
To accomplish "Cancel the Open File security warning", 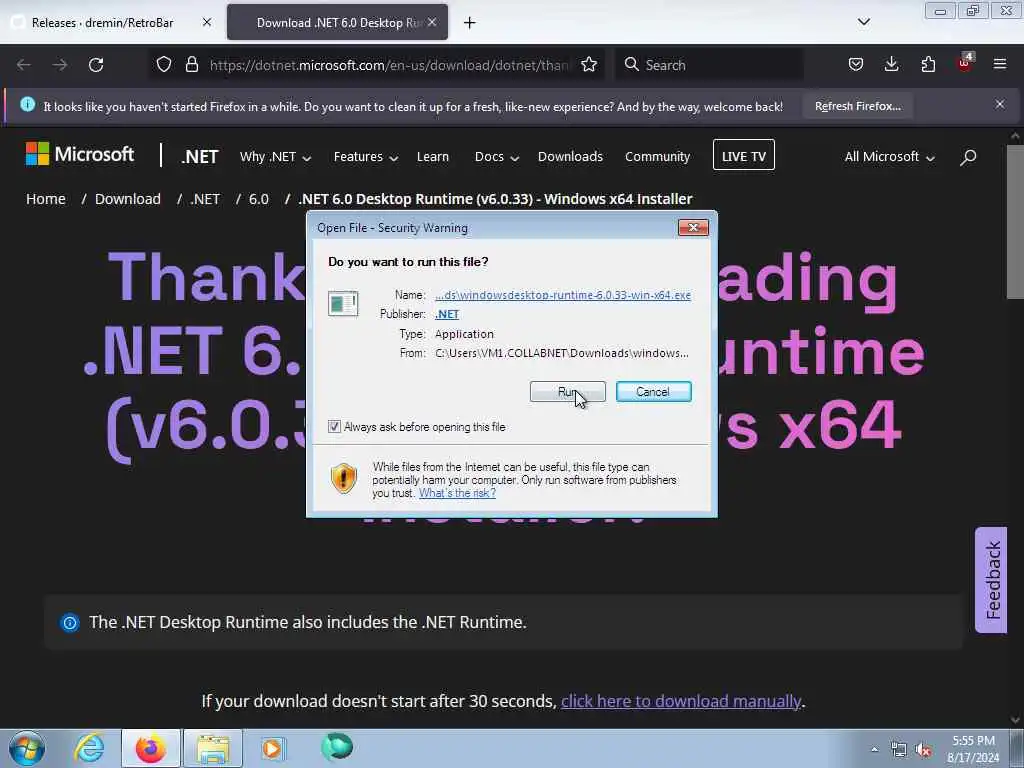I will coord(653,392).
